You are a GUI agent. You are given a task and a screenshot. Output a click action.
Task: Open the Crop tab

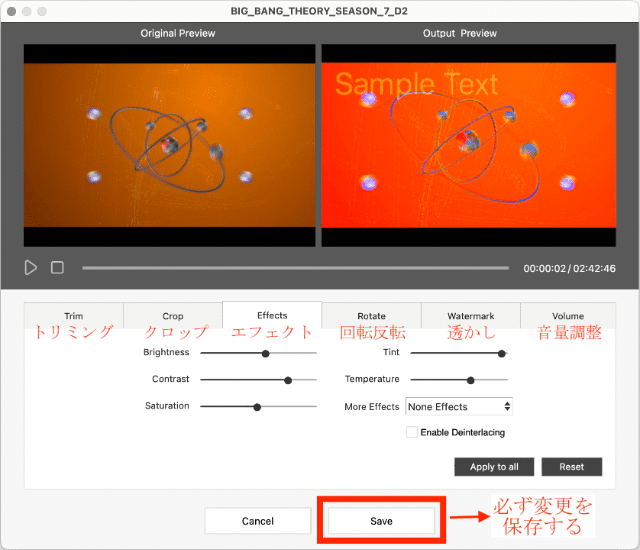pyautogui.click(x=173, y=316)
